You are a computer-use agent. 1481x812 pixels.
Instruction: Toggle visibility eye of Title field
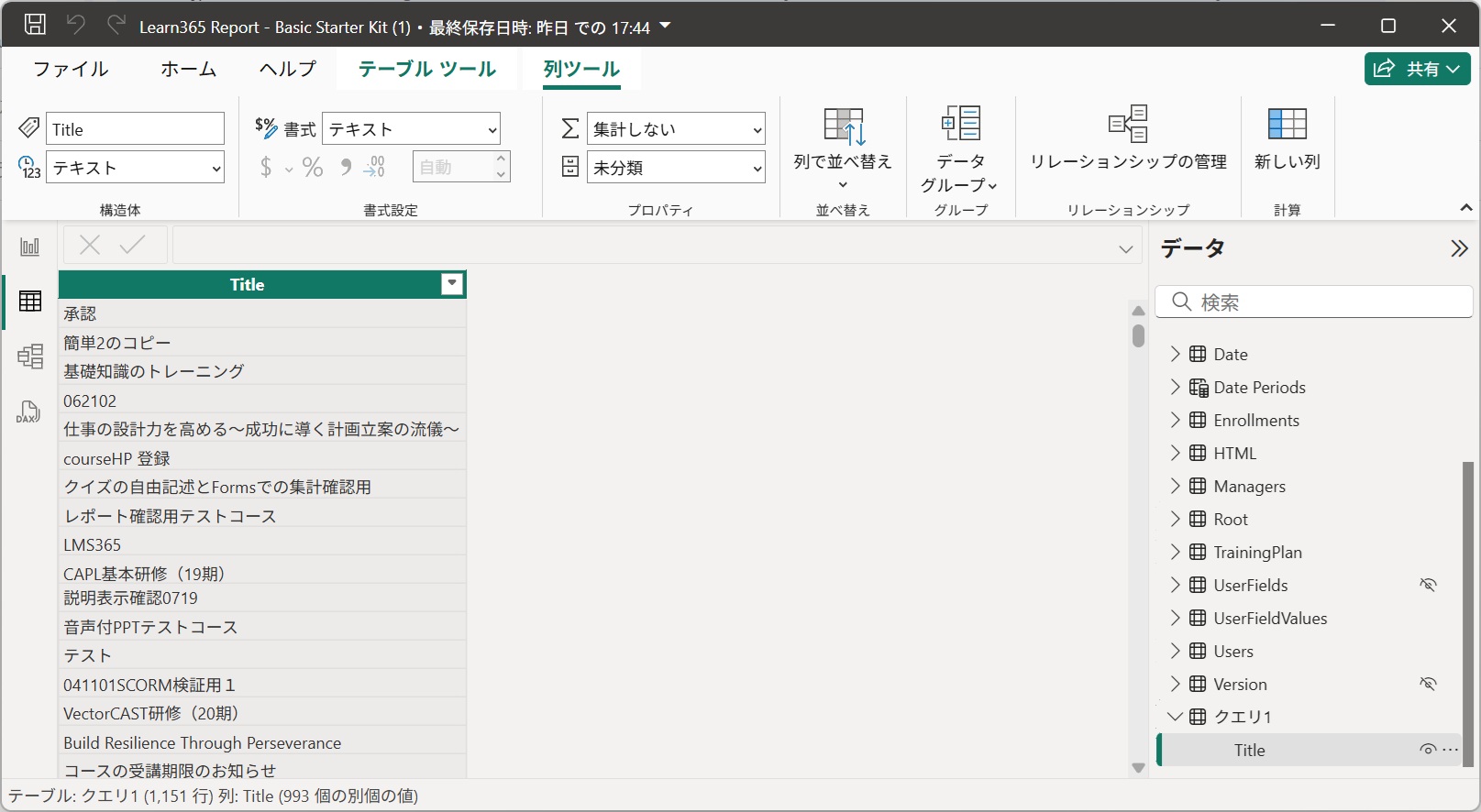(1428, 750)
